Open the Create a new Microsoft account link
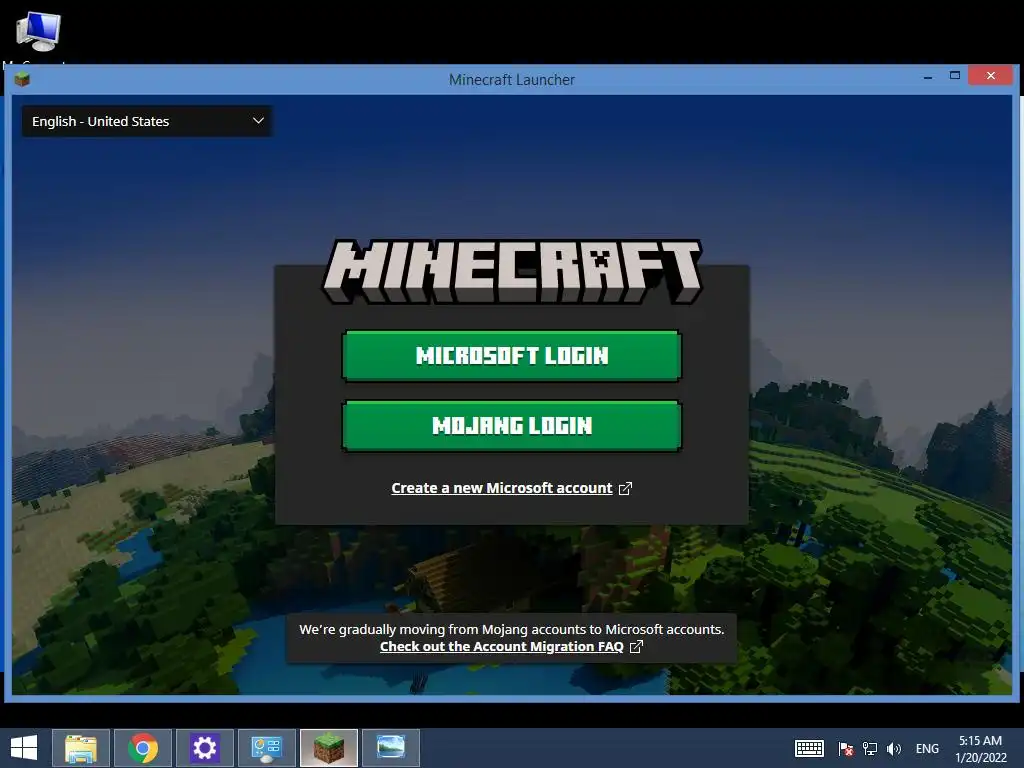The height and width of the screenshot is (768, 1024). click(502, 488)
